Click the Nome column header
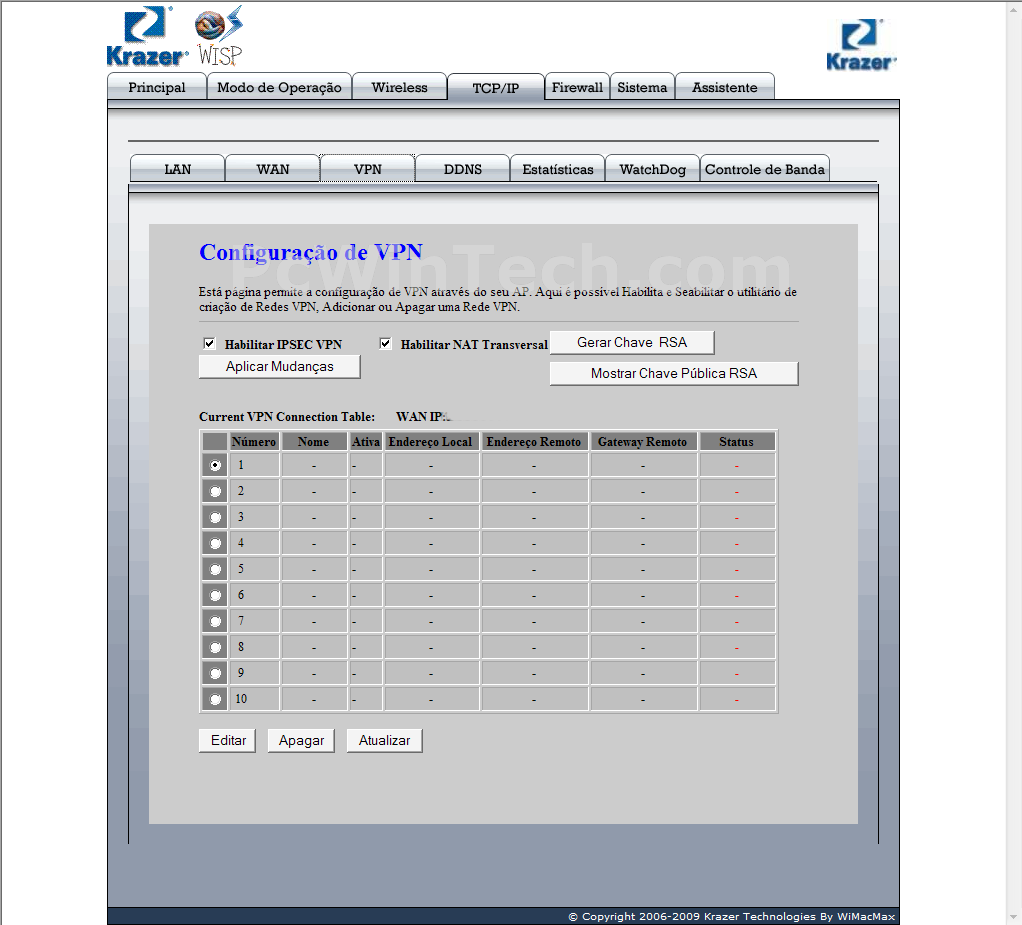The image size is (1022, 925). click(x=314, y=441)
